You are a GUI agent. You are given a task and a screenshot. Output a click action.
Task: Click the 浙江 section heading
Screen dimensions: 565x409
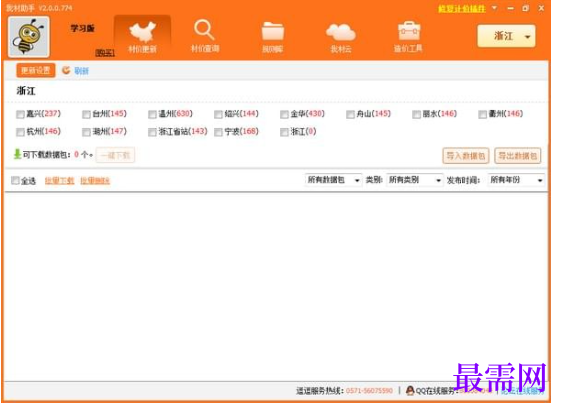26,91
